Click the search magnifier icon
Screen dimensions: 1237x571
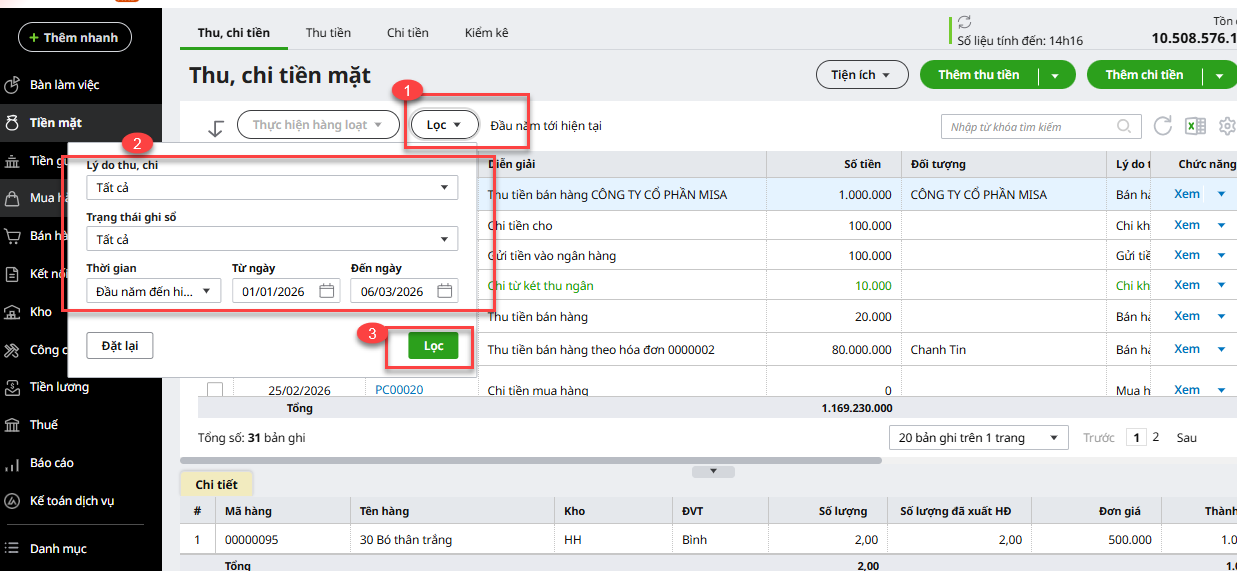tap(1124, 127)
